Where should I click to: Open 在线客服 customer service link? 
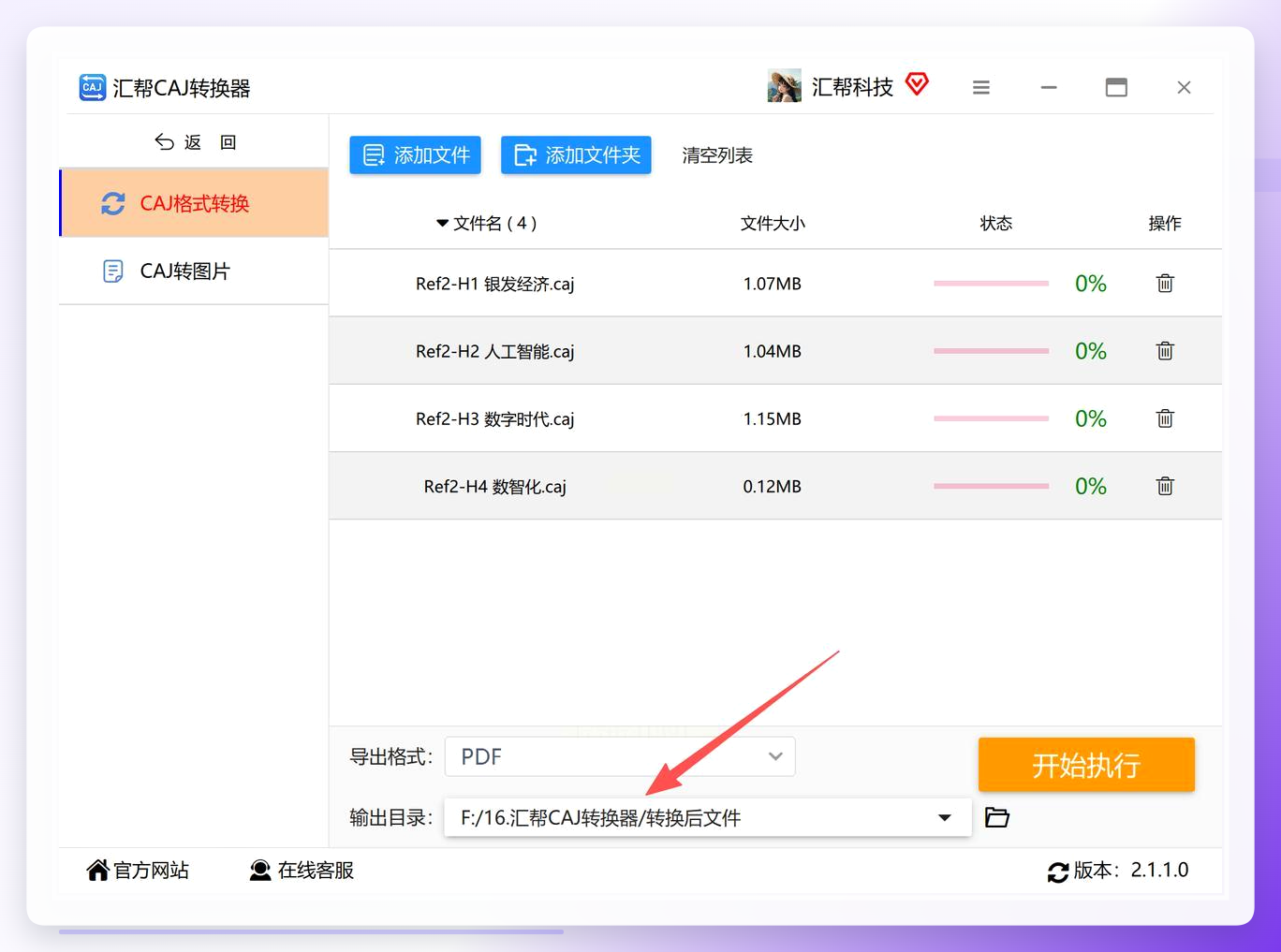coord(302,871)
